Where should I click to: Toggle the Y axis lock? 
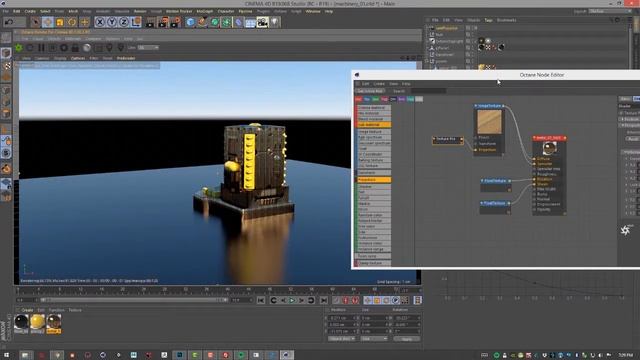tap(111, 22)
